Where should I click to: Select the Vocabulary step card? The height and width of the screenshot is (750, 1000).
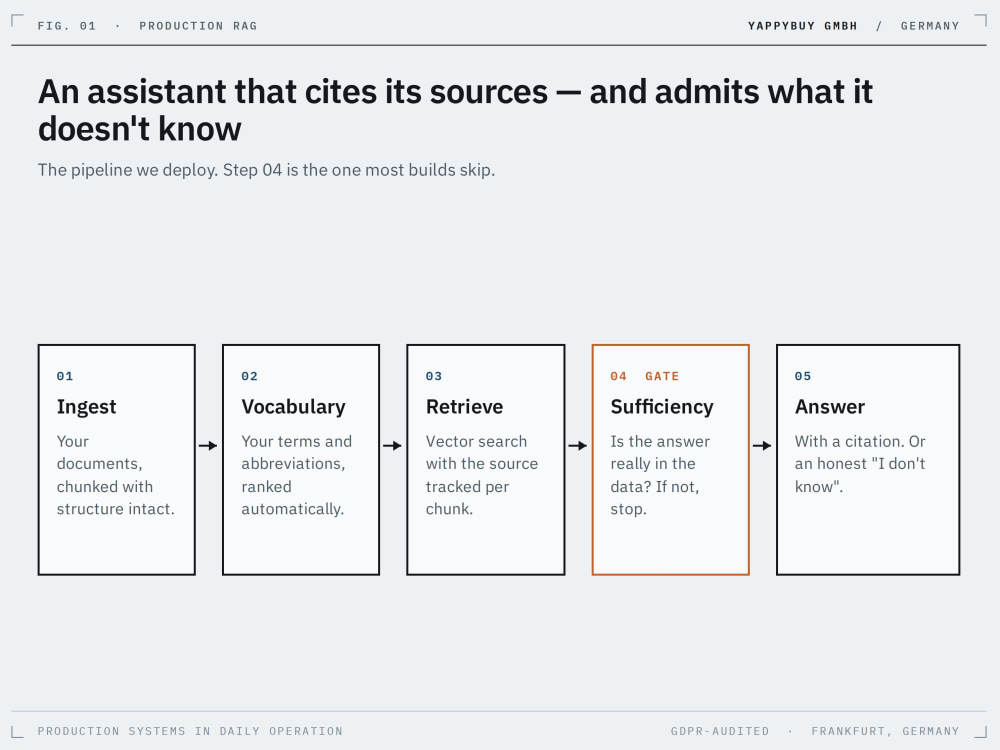click(301, 460)
